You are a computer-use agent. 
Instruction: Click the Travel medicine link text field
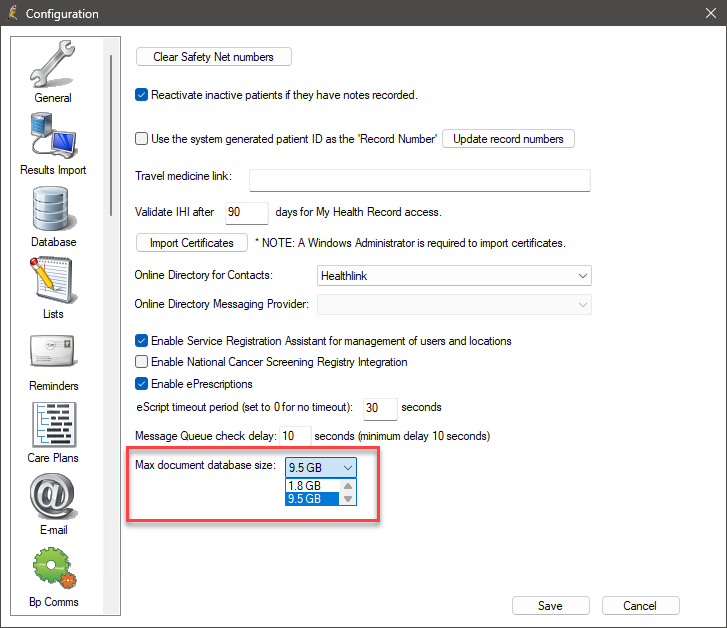click(419, 180)
